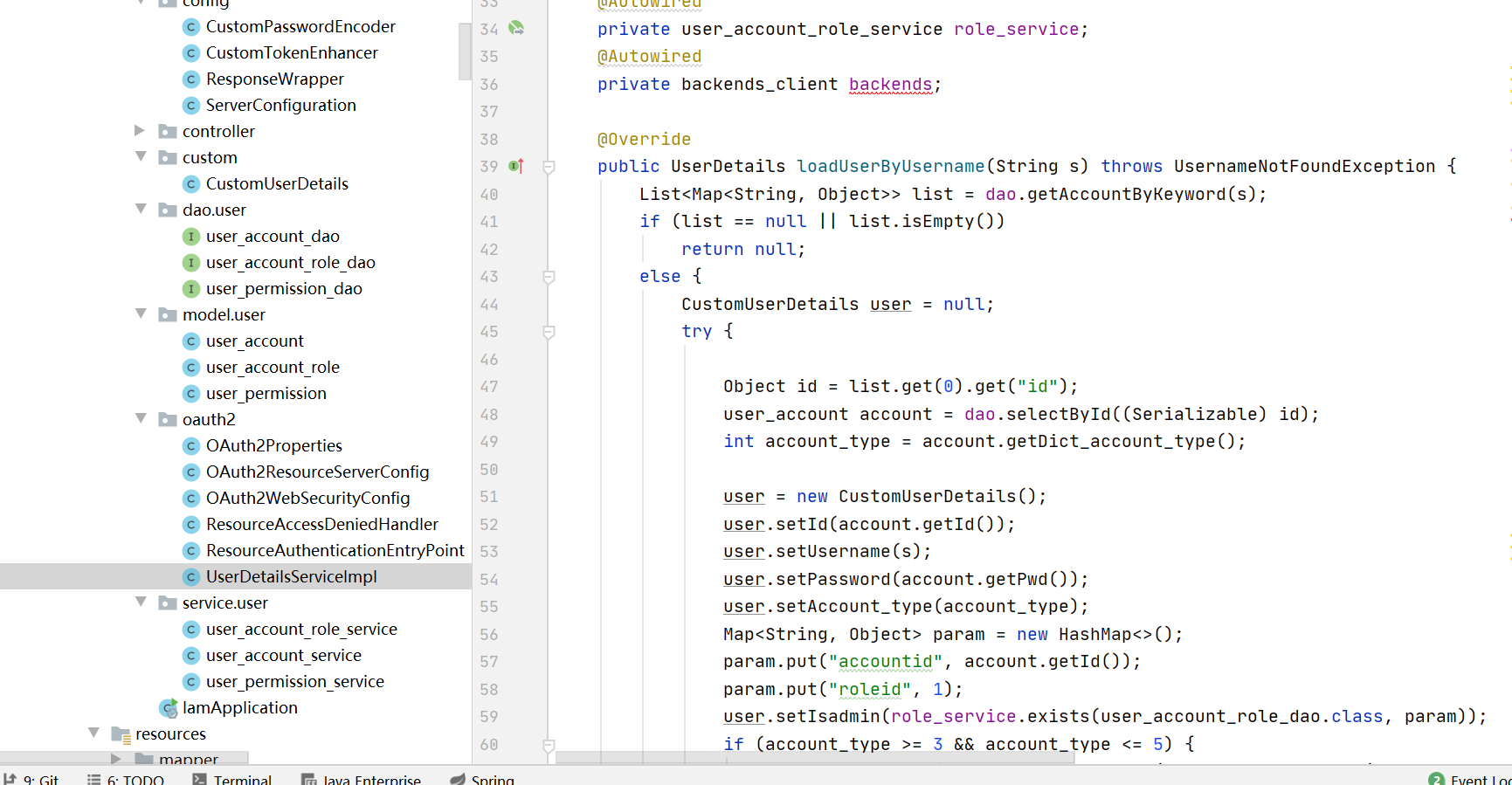Click interface icon beside user_account_role_dao

(x=191, y=263)
